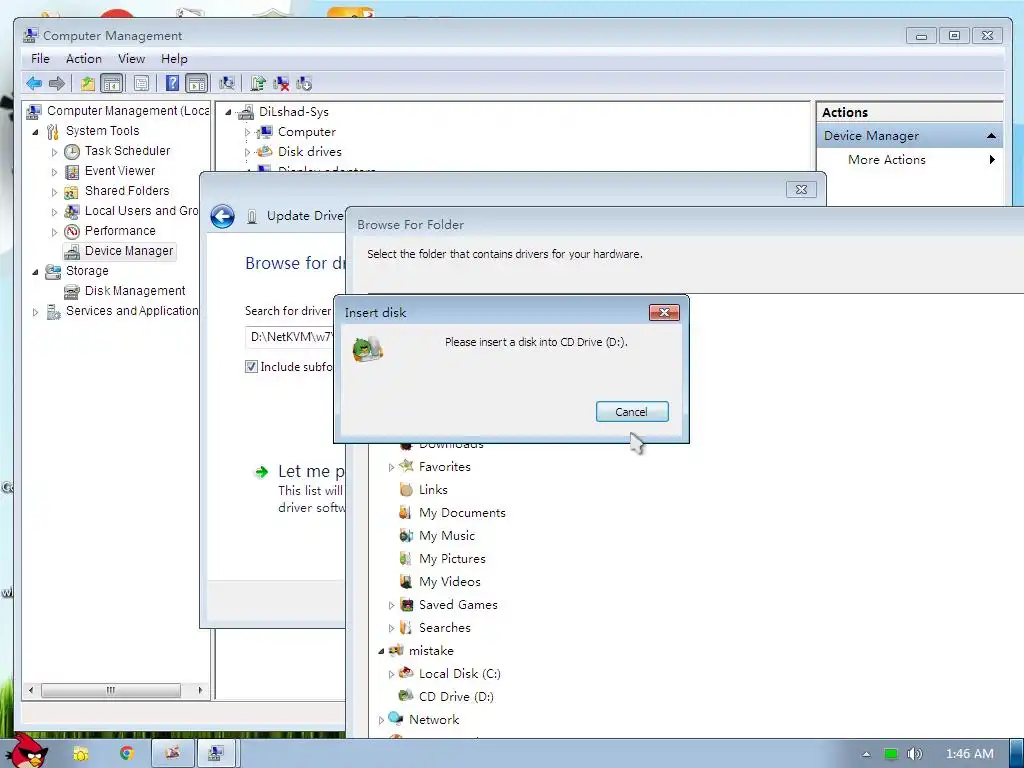Open the Start button on the taskbar
1024x768 pixels.
pos(29,752)
